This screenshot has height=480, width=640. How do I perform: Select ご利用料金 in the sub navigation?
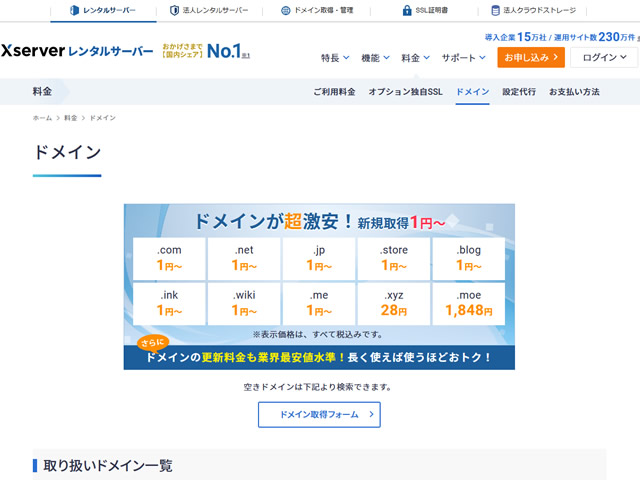click(334, 92)
